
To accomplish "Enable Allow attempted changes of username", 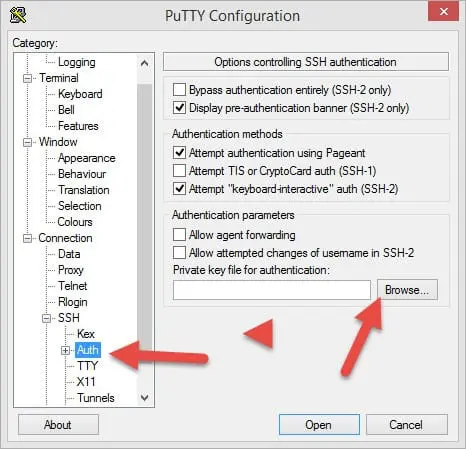I will [x=179, y=253].
